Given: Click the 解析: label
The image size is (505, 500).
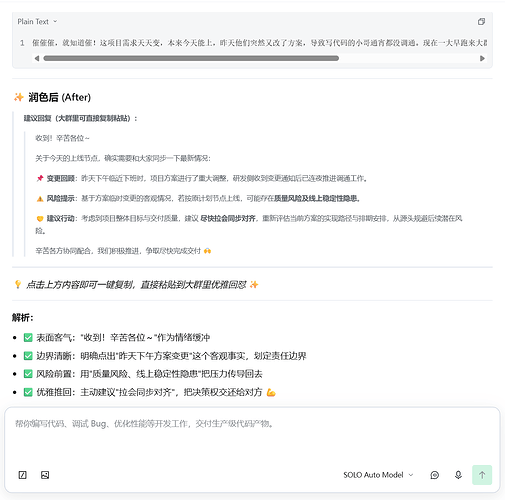Looking at the screenshot, I should (x=23, y=317).
